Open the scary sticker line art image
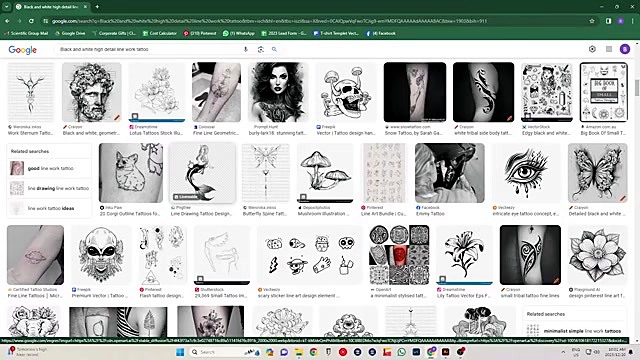Screen dimensions: 640x360 pyautogui.click(x=309, y=255)
